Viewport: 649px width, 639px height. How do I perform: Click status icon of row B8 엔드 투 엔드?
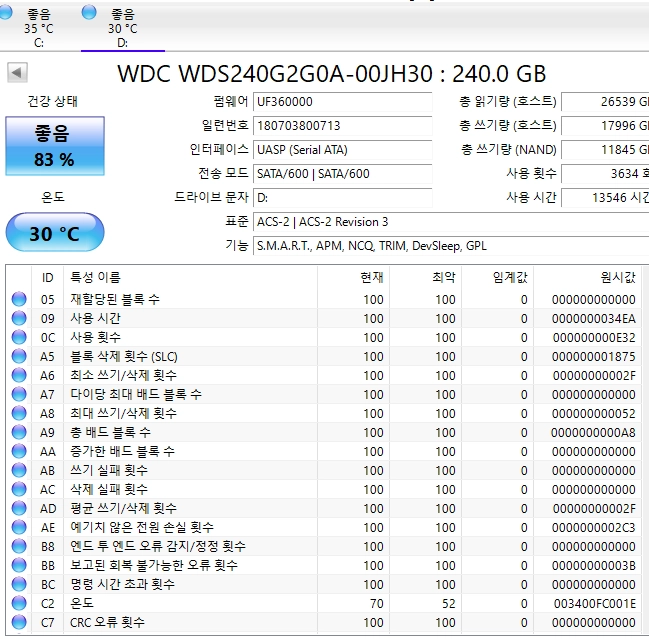click(x=19, y=546)
